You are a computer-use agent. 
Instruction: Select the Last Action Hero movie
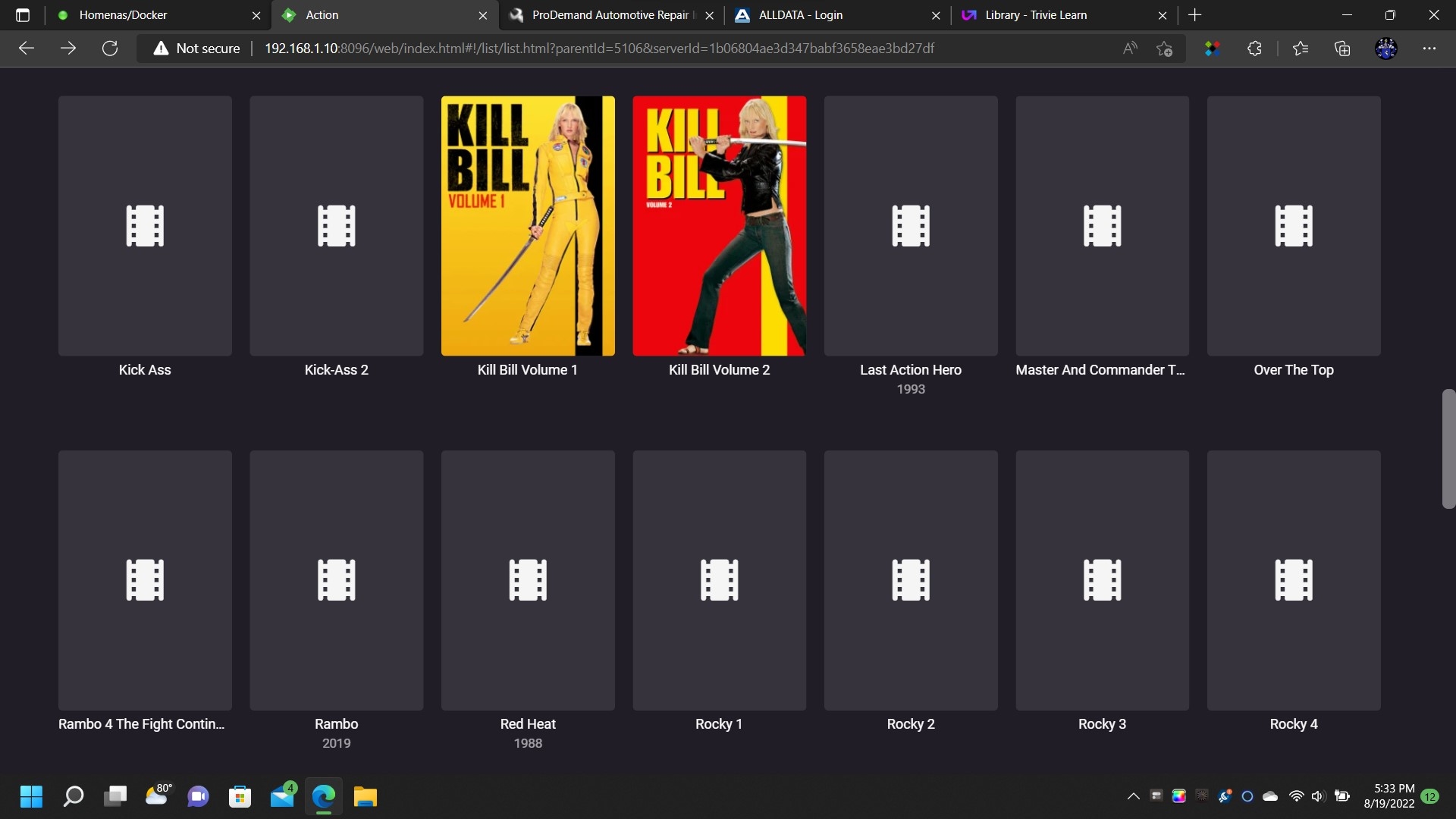[x=910, y=226]
